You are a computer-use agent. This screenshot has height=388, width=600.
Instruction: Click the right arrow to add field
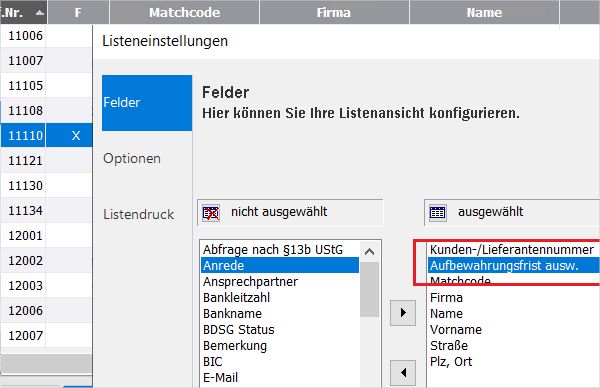coord(403,313)
